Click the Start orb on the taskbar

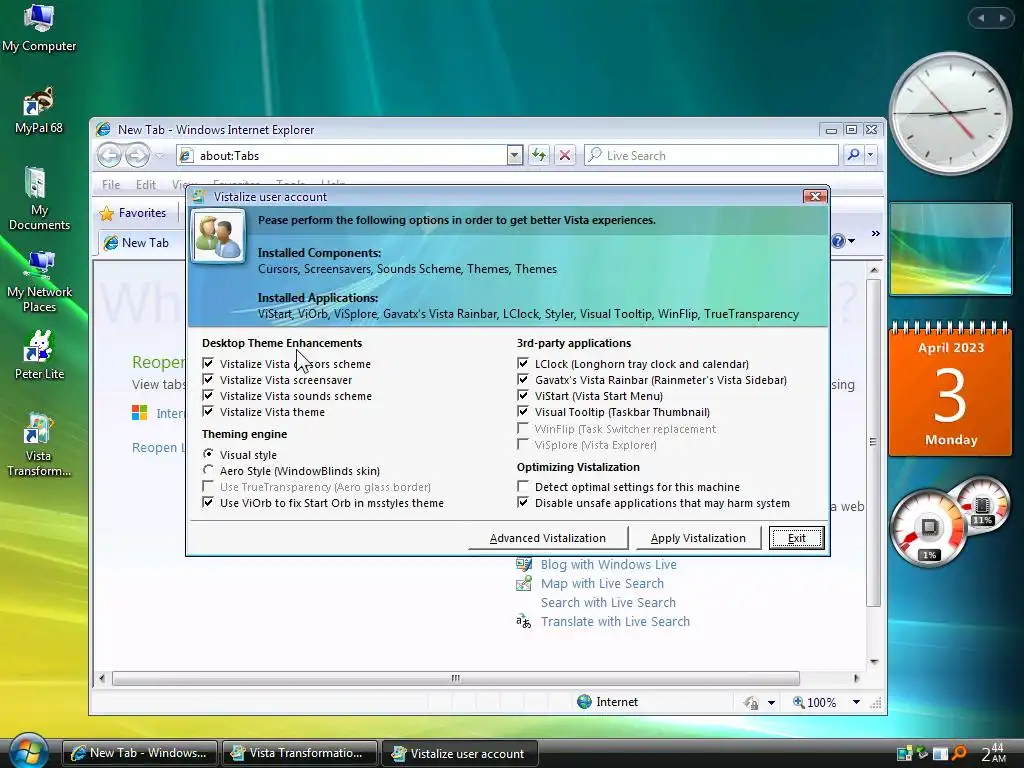[x=27, y=750]
